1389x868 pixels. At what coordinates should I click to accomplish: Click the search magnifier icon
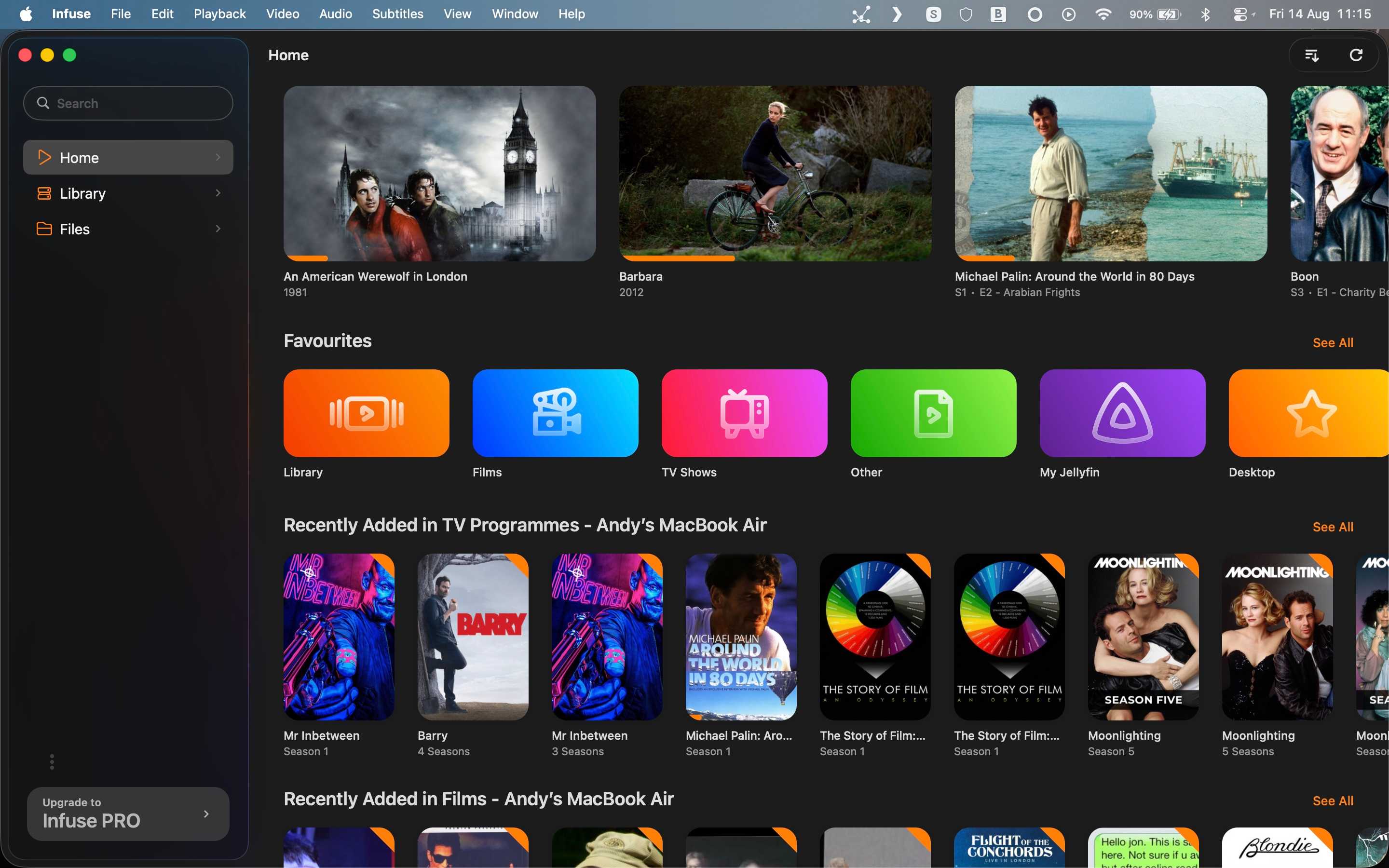tap(43, 103)
